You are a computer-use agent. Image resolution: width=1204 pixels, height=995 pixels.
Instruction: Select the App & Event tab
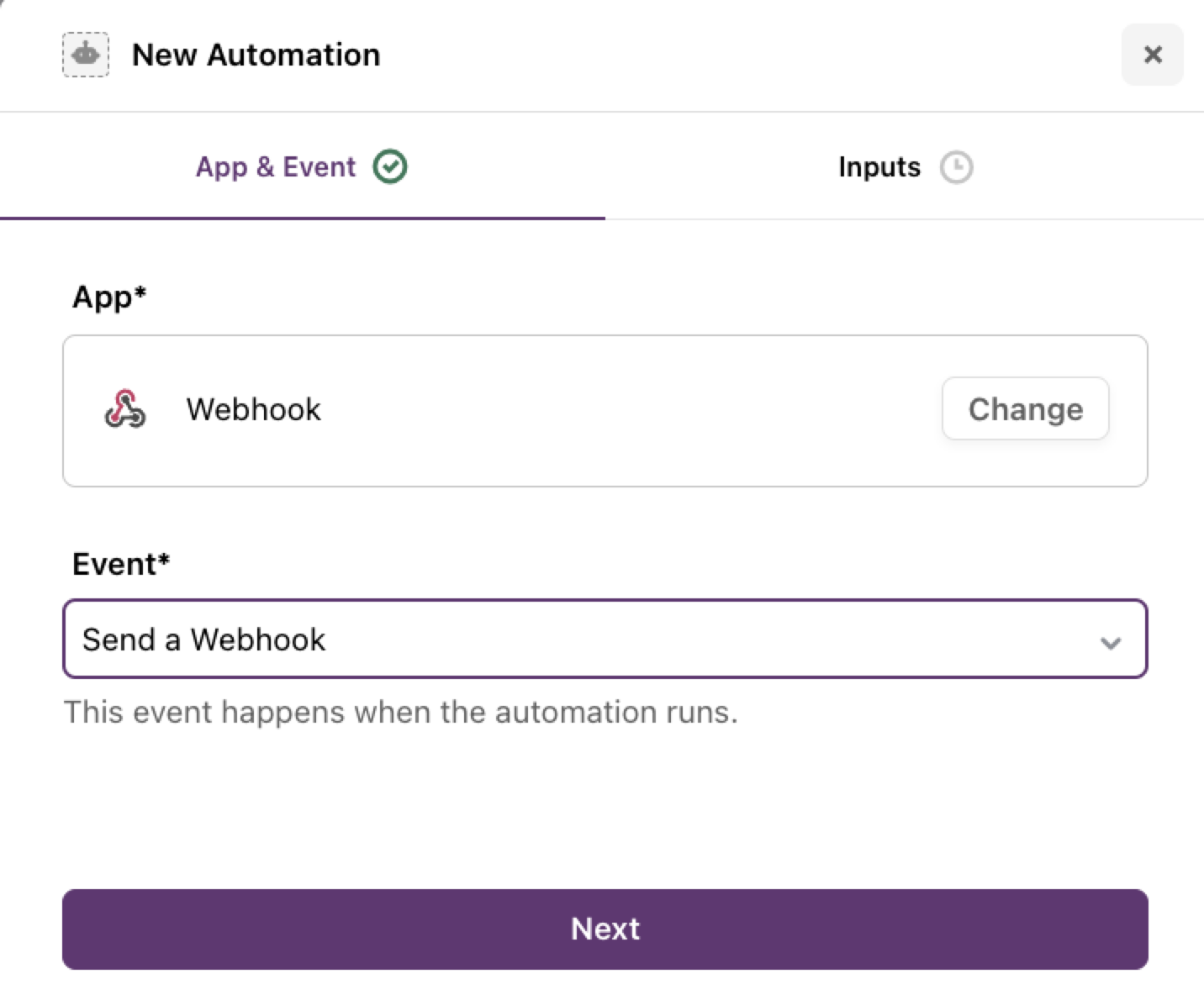tap(276, 167)
